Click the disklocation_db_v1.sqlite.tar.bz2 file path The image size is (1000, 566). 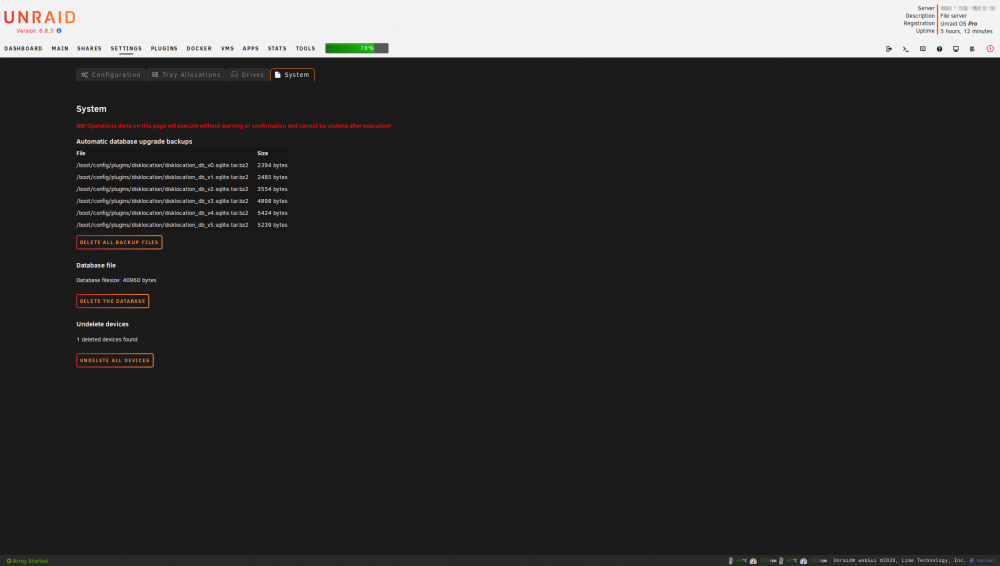click(163, 177)
